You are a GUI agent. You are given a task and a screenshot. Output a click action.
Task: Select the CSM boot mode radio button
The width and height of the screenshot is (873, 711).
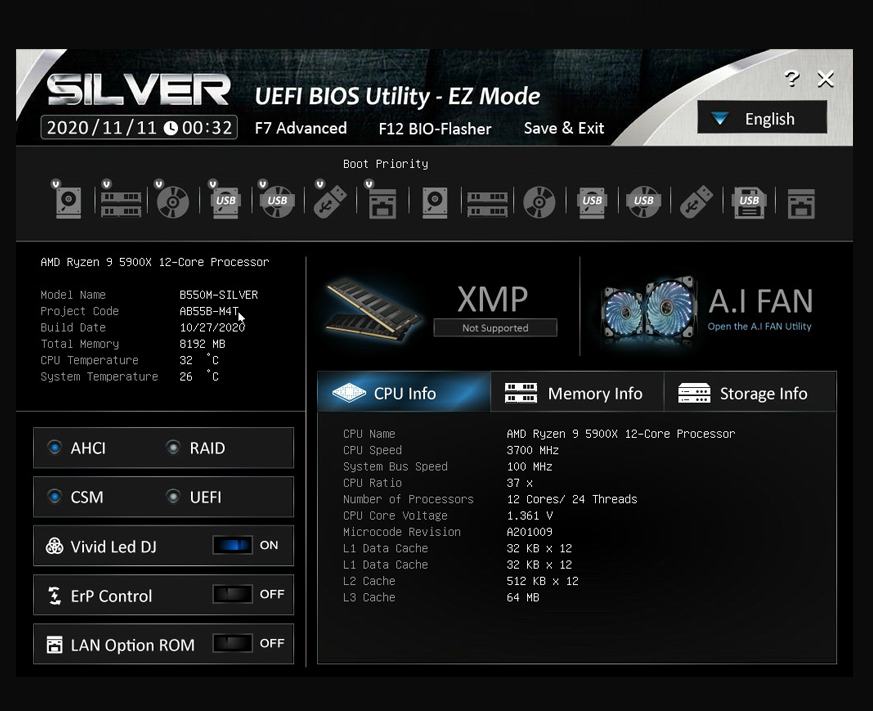click(54, 496)
